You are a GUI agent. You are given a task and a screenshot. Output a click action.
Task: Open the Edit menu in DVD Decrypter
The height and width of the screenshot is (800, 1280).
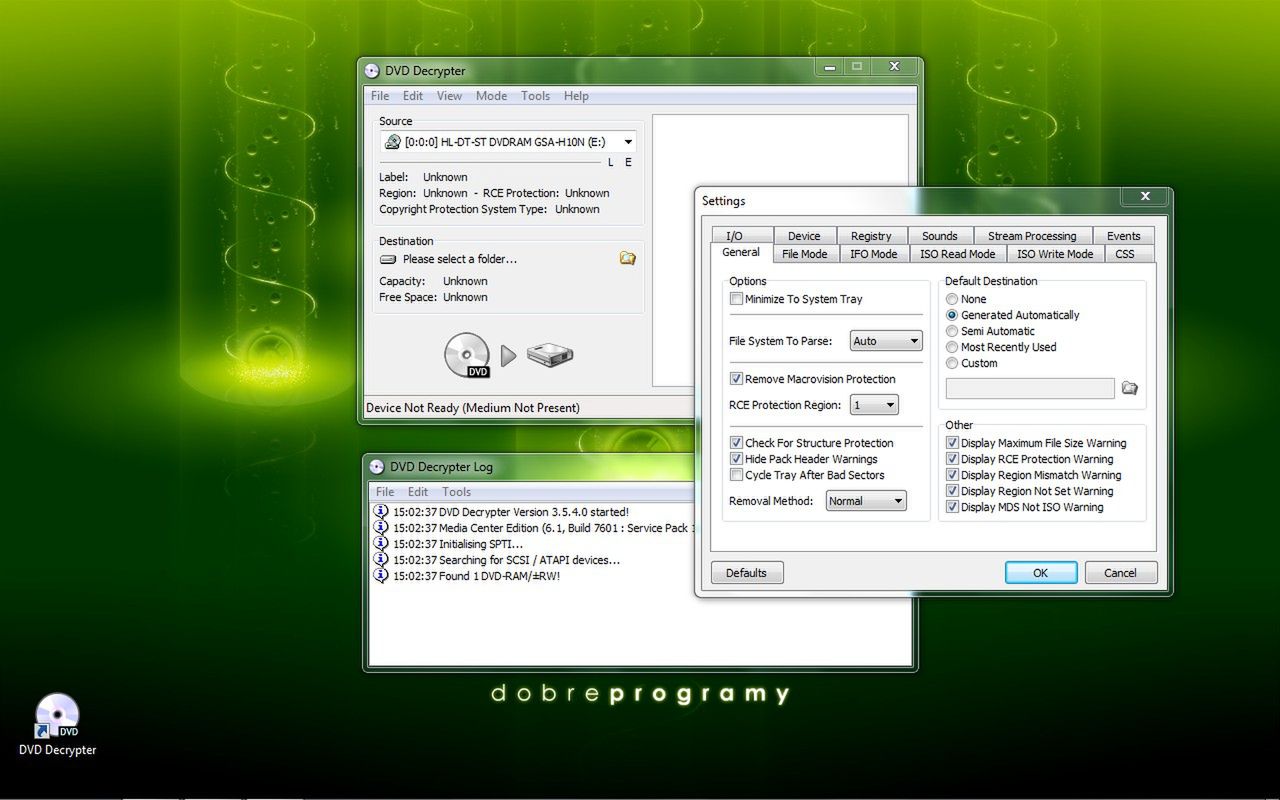point(413,96)
